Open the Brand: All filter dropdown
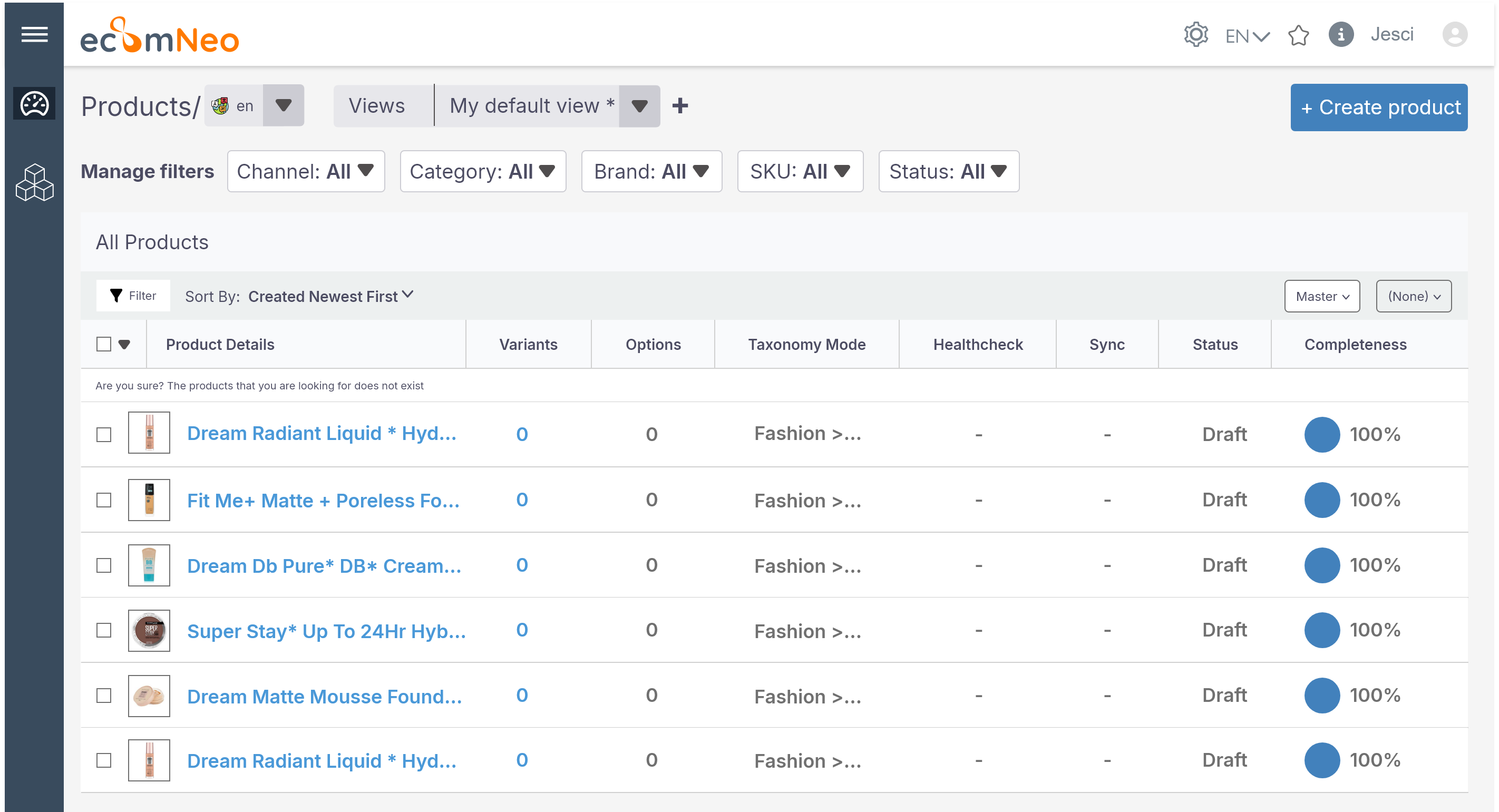Image resolution: width=1499 pixels, height=812 pixels. [651, 171]
